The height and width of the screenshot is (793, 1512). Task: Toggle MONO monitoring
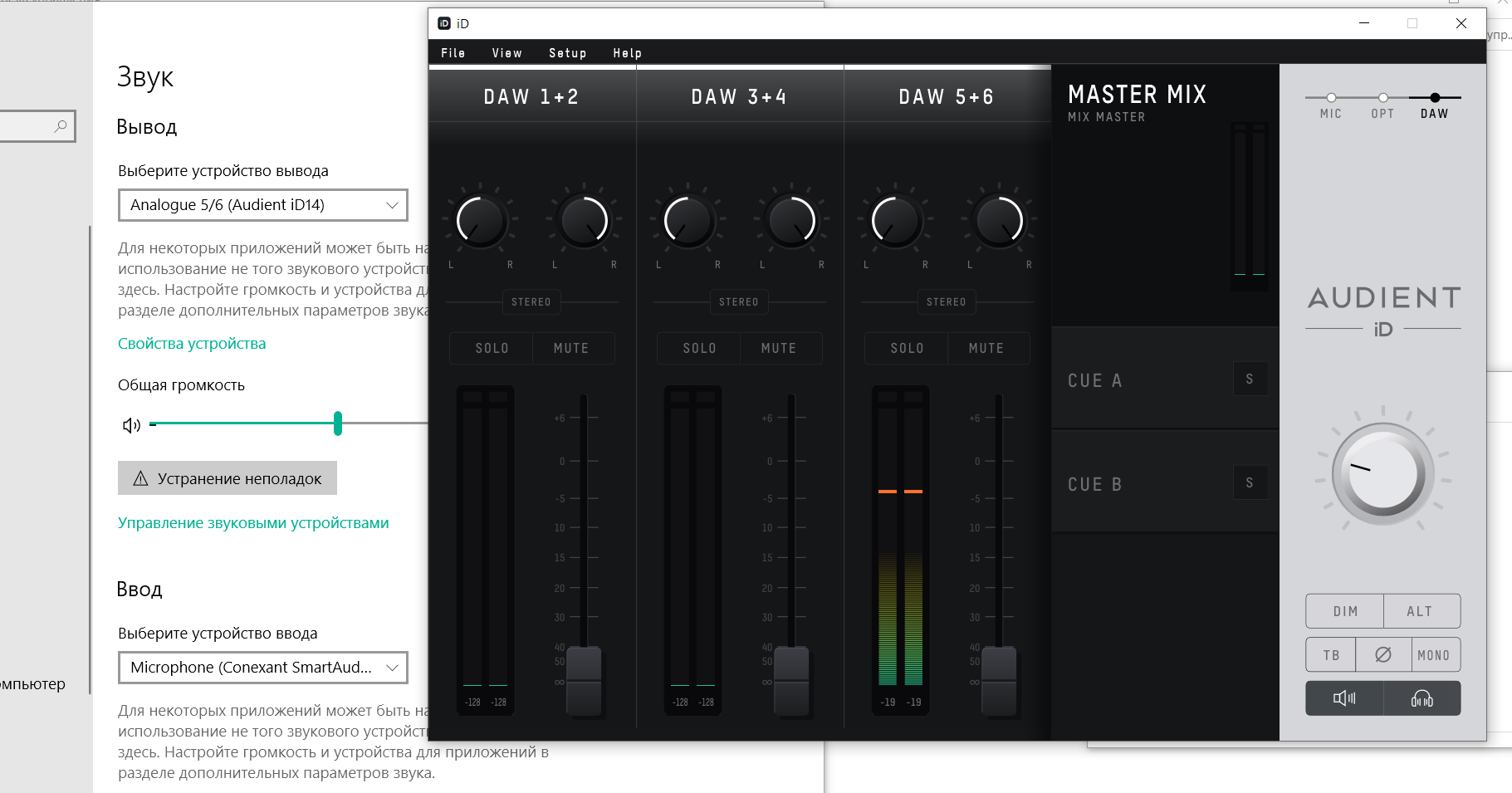pos(1436,655)
